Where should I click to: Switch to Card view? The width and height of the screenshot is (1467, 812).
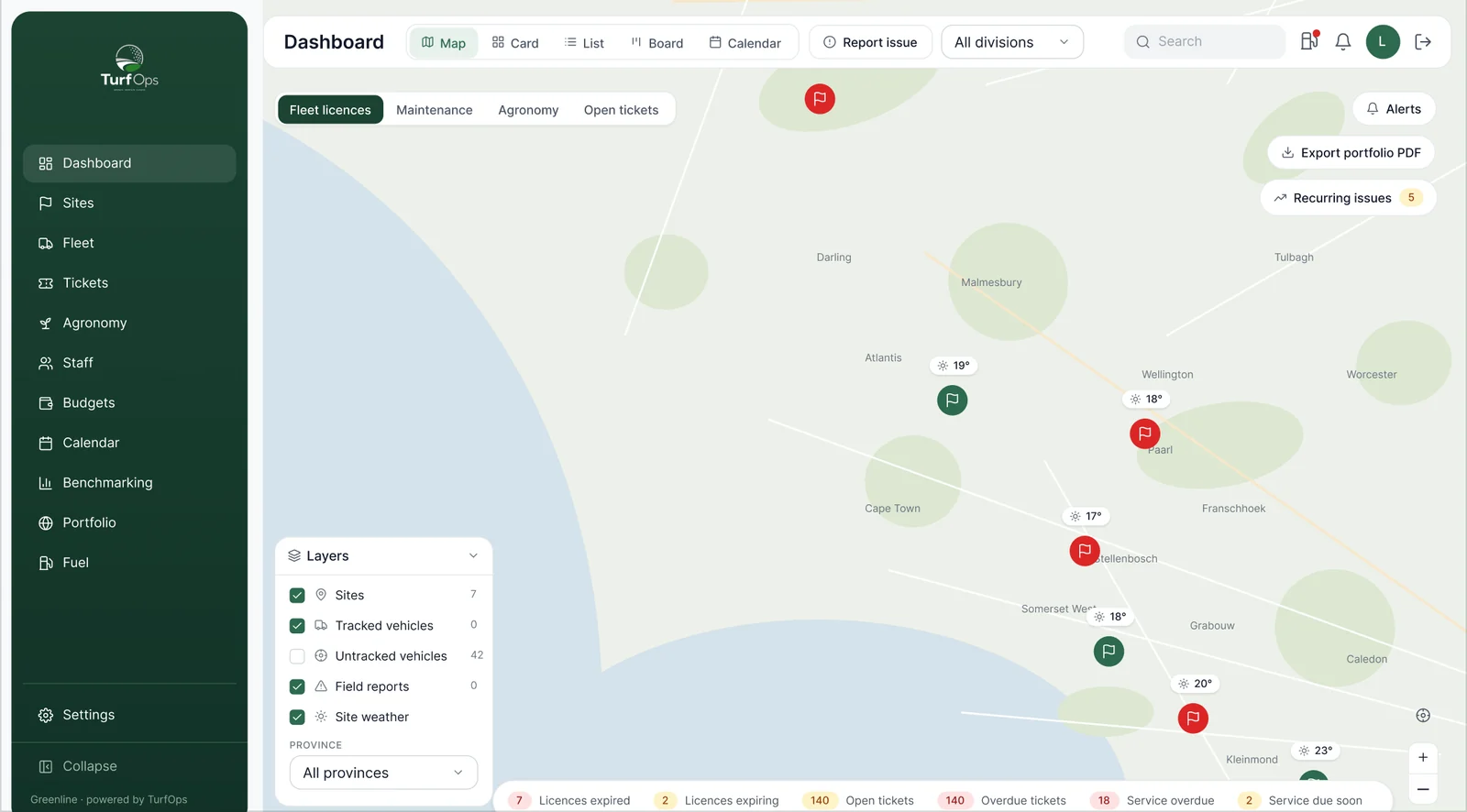515,42
